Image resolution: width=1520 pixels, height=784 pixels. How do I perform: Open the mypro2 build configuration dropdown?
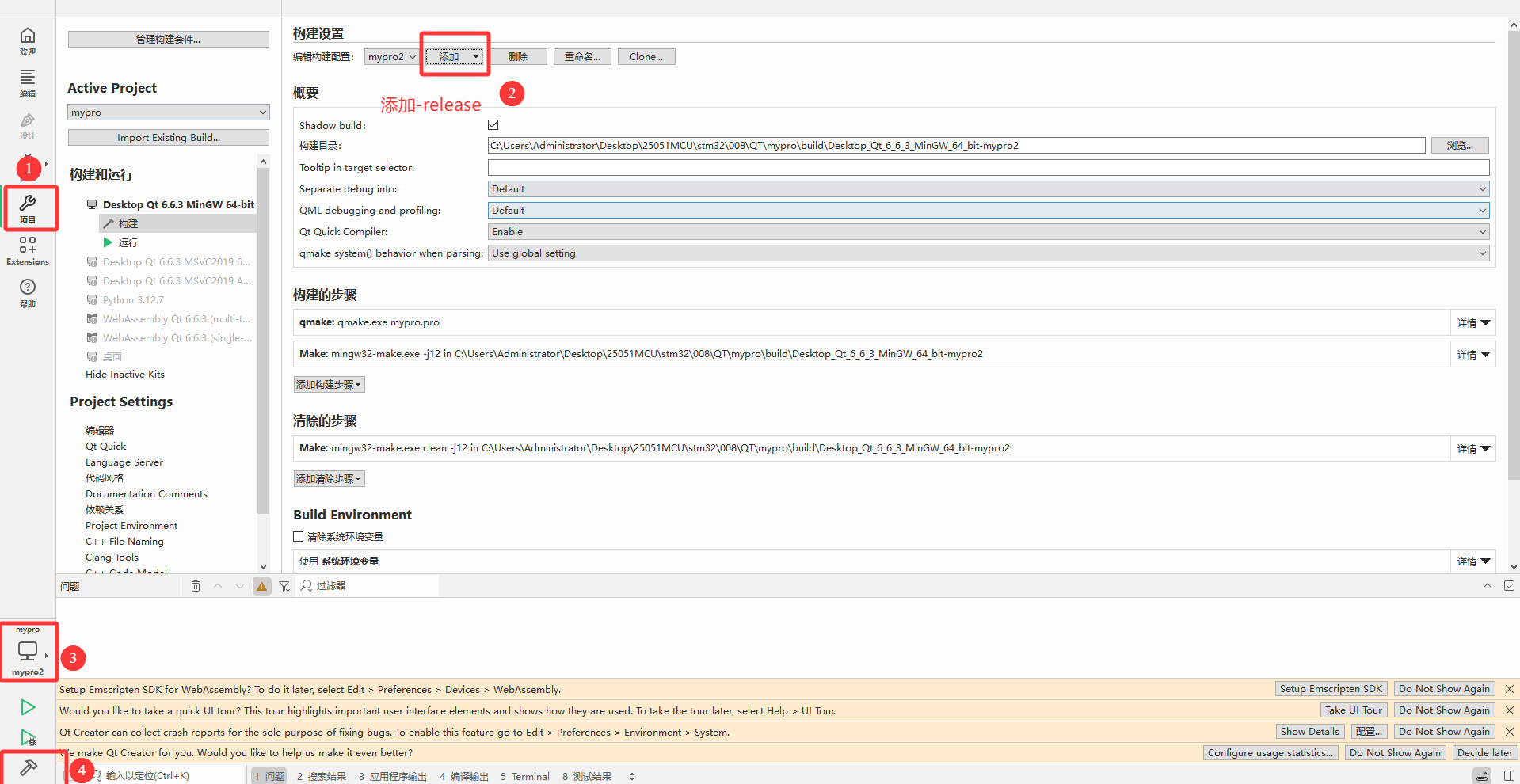pos(391,57)
